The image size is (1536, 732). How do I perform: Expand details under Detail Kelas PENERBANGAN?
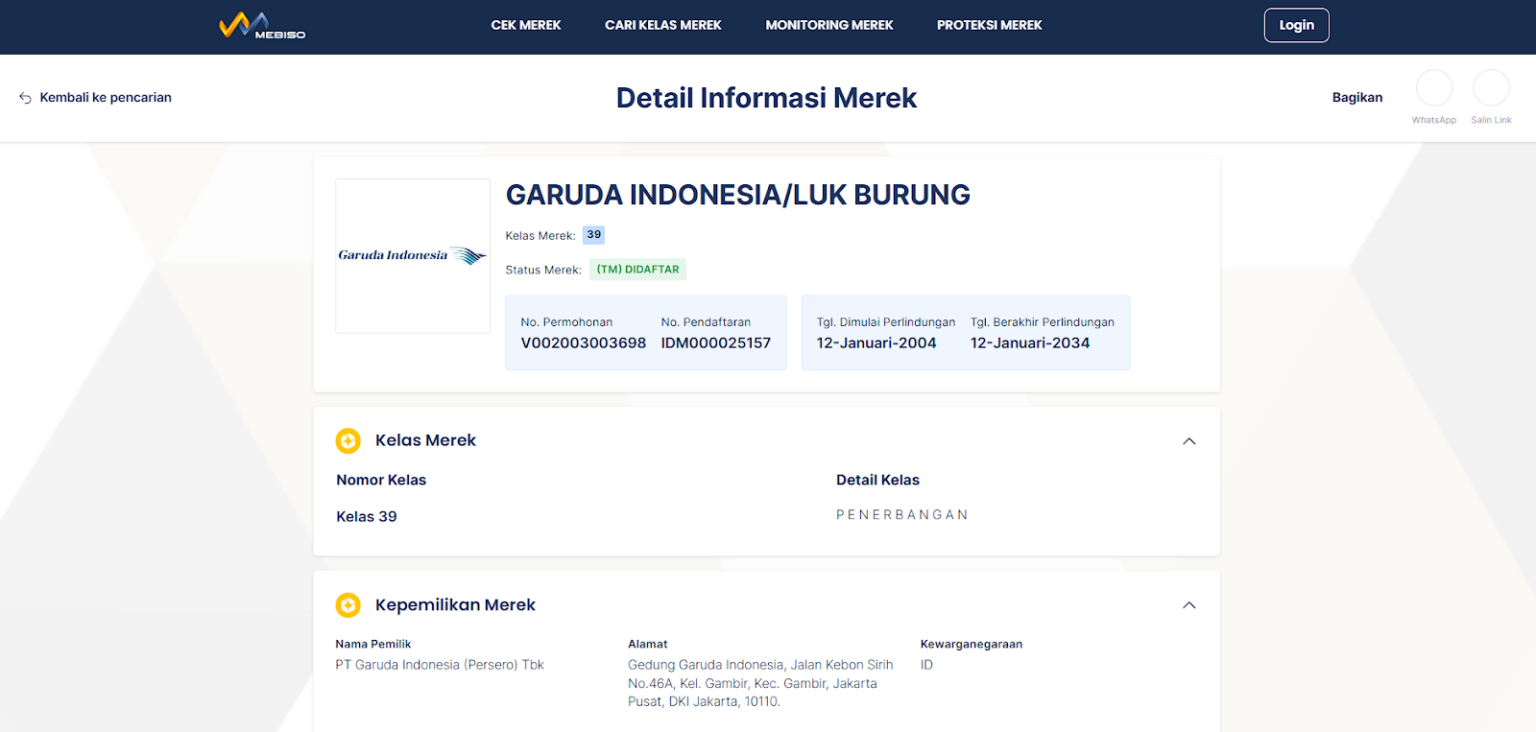click(x=902, y=514)
